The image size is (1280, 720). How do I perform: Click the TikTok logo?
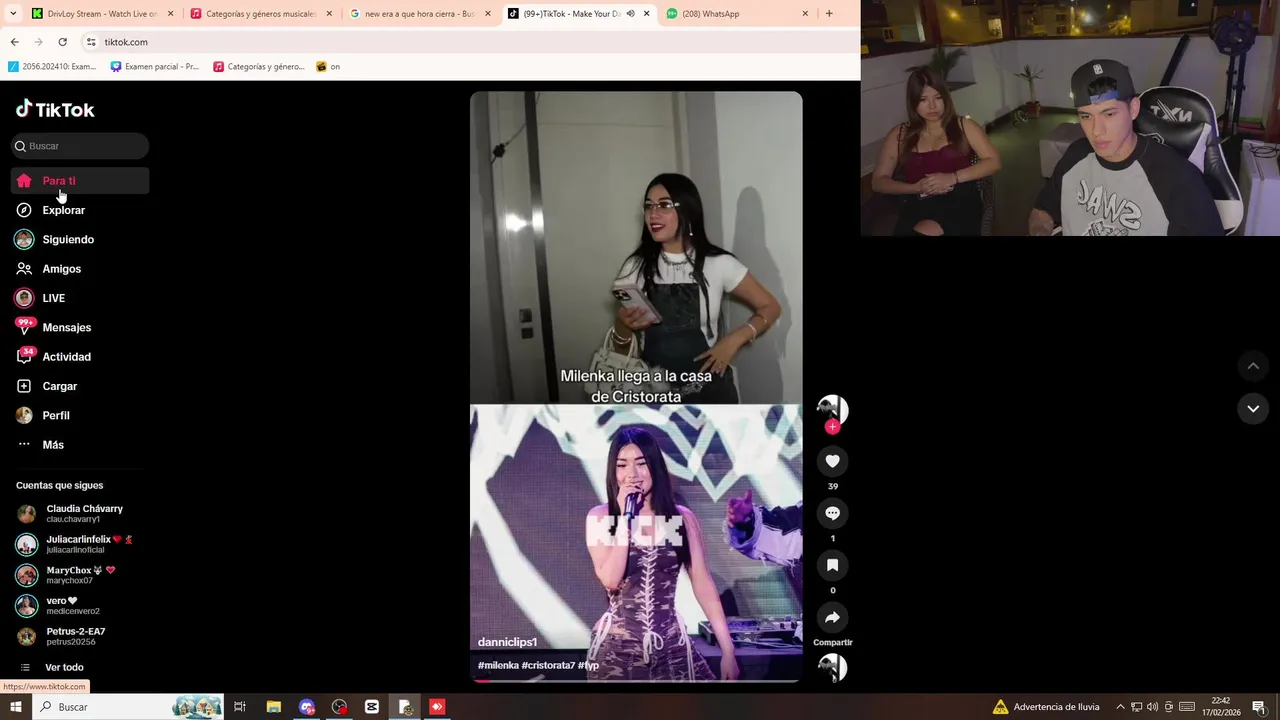point(55,109)
